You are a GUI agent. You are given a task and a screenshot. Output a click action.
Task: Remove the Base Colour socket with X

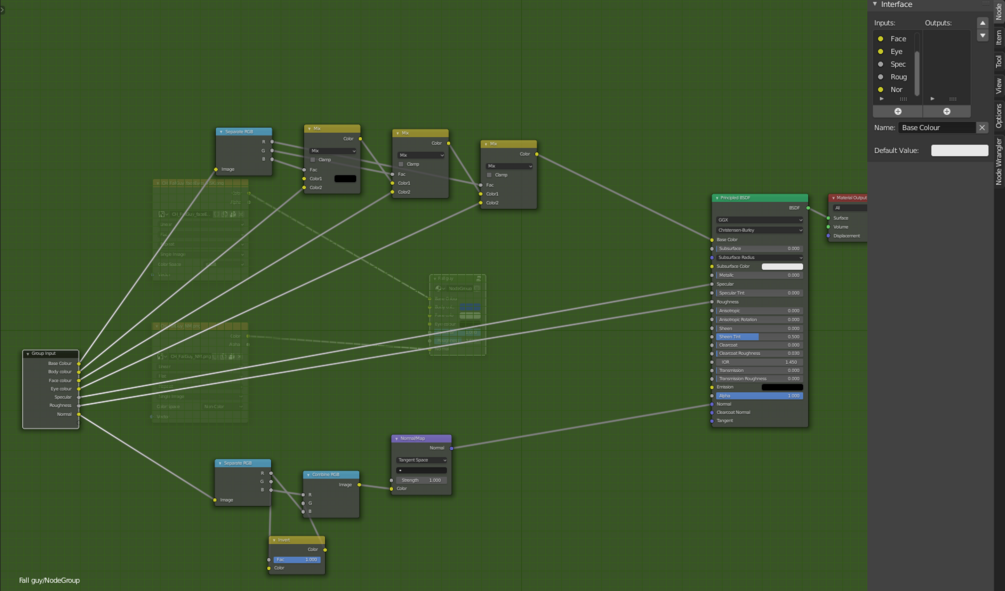point(982,128)
